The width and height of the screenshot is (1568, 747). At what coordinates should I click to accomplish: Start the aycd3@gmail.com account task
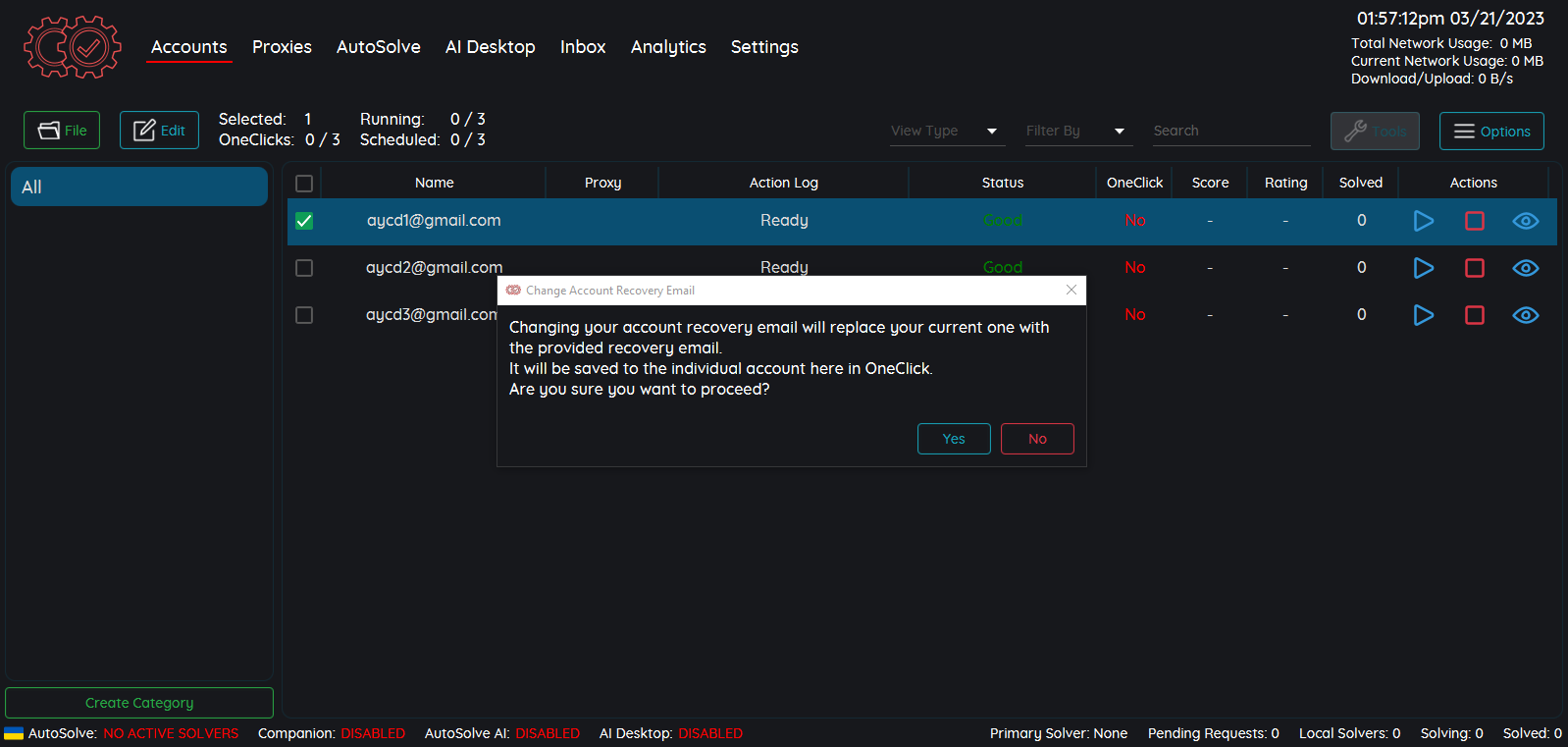coord(1423,315)
